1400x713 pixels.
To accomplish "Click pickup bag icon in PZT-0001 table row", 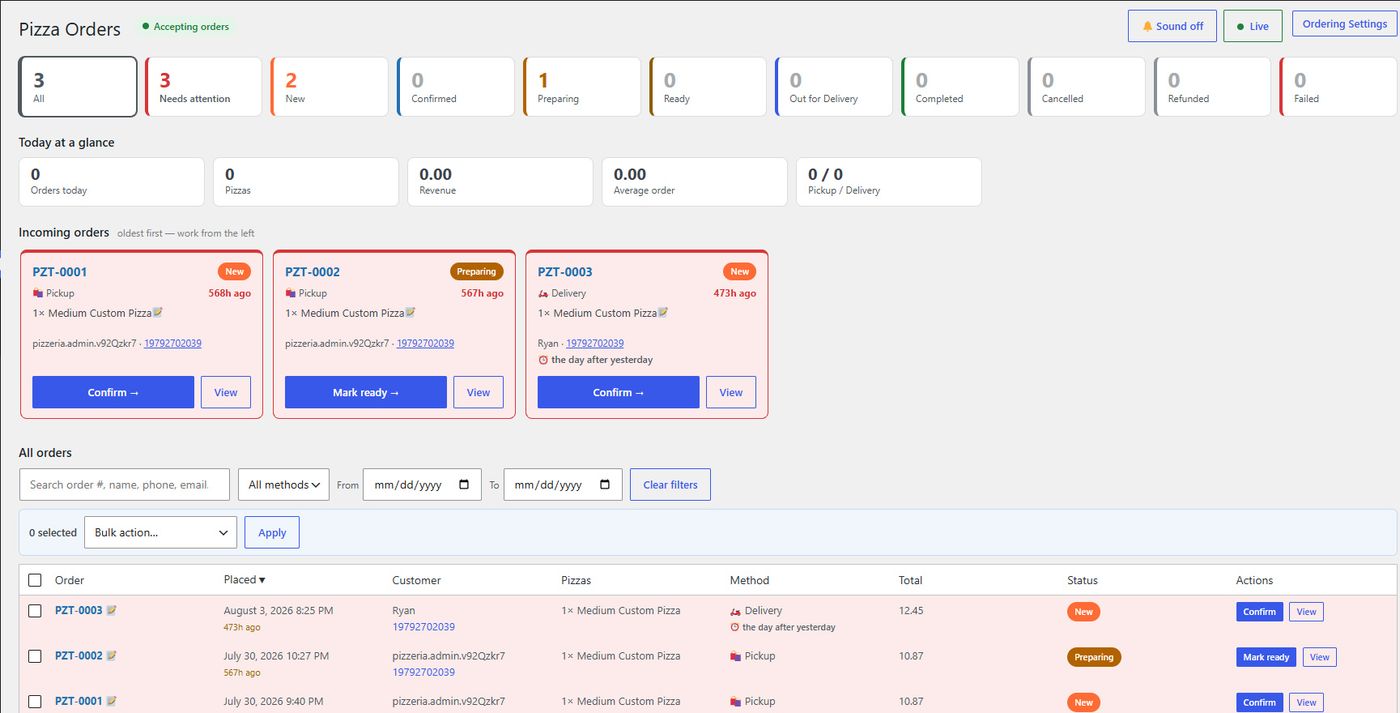I will (x=736, y=702).
